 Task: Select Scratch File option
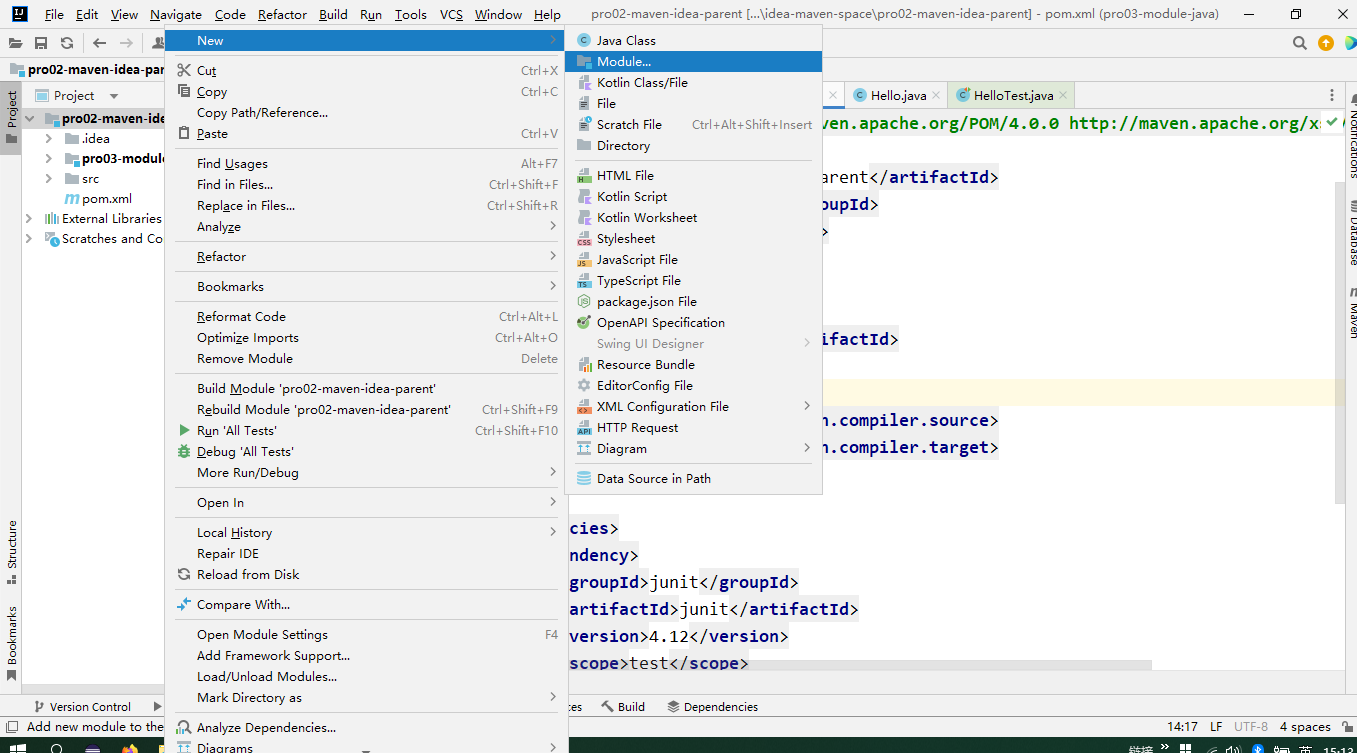point(693,124)
